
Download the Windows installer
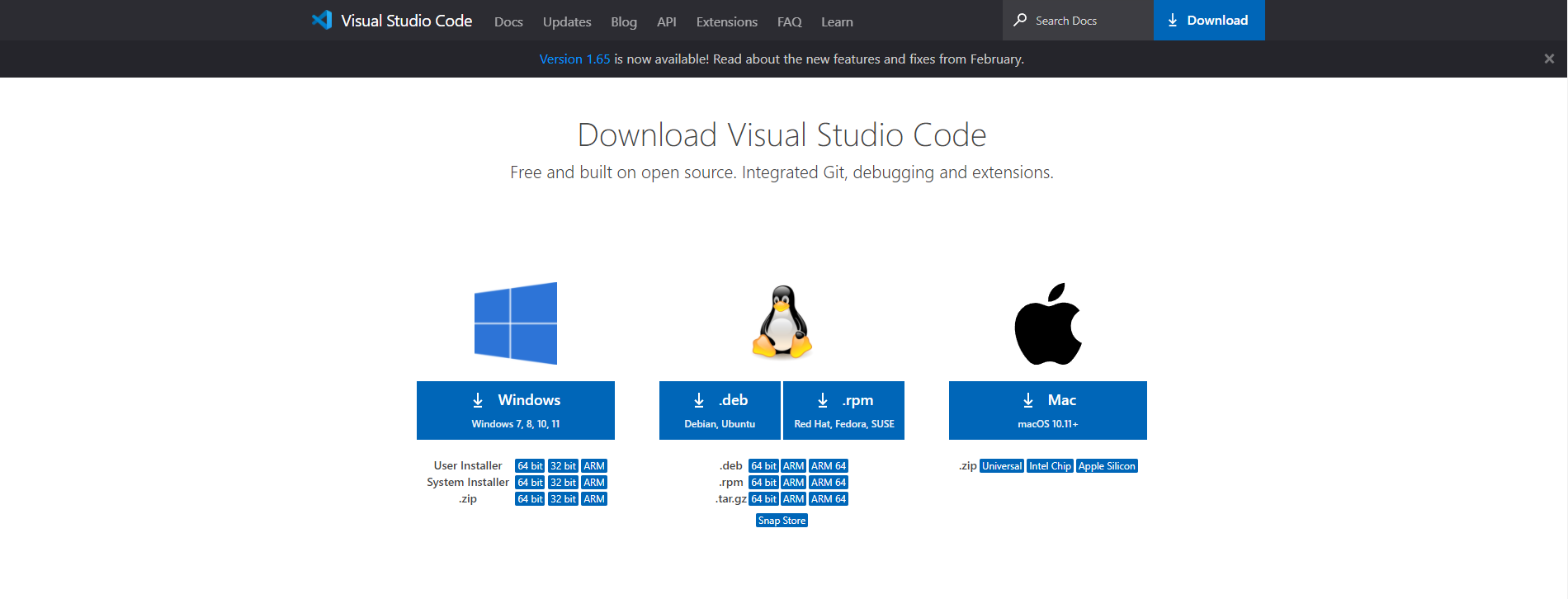(x=516, y=410)
